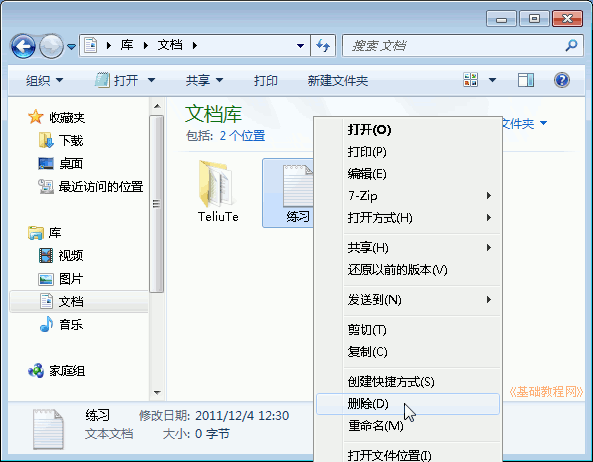Click the change view icon

[470, 80]
